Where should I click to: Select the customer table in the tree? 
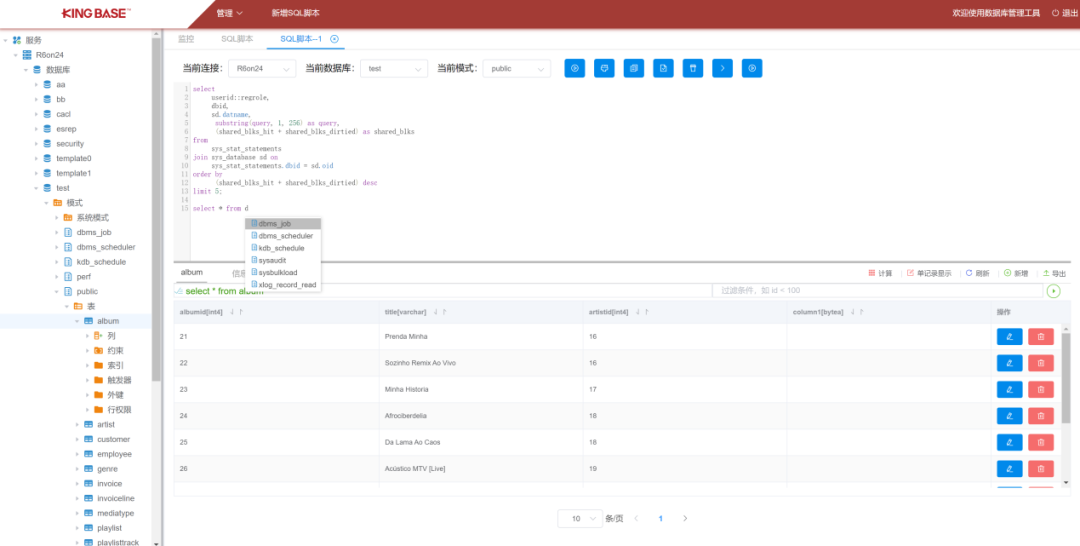[114, 439]
